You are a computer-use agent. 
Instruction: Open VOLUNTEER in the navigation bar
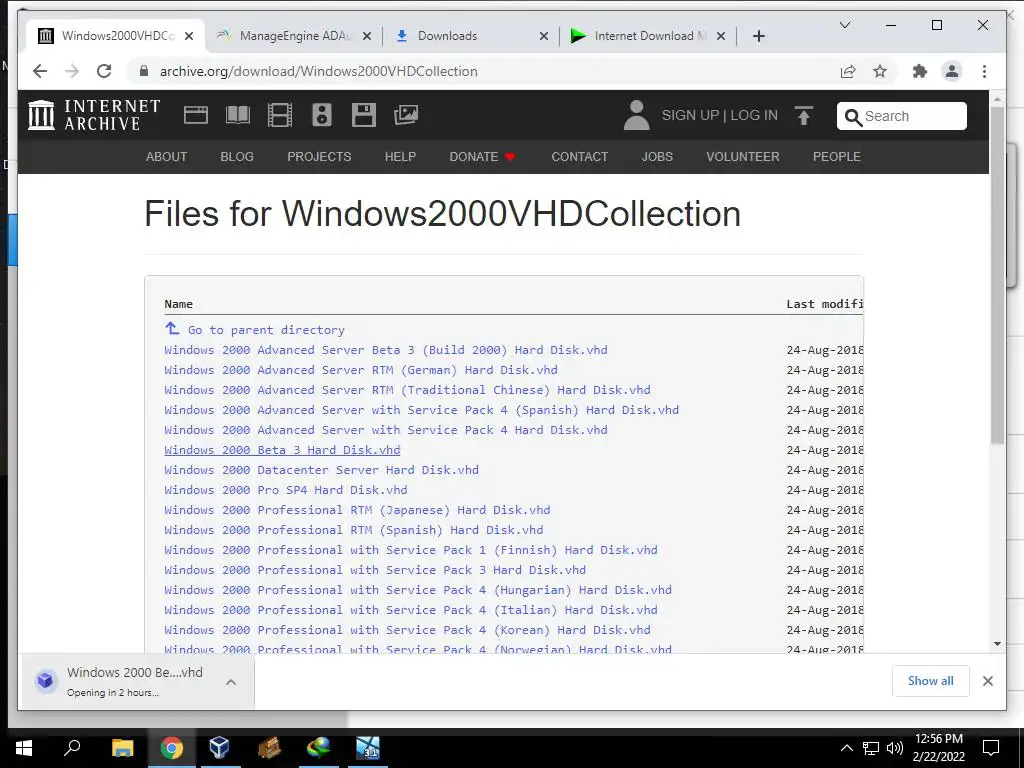pyautogui.click(x=743, y=157)
